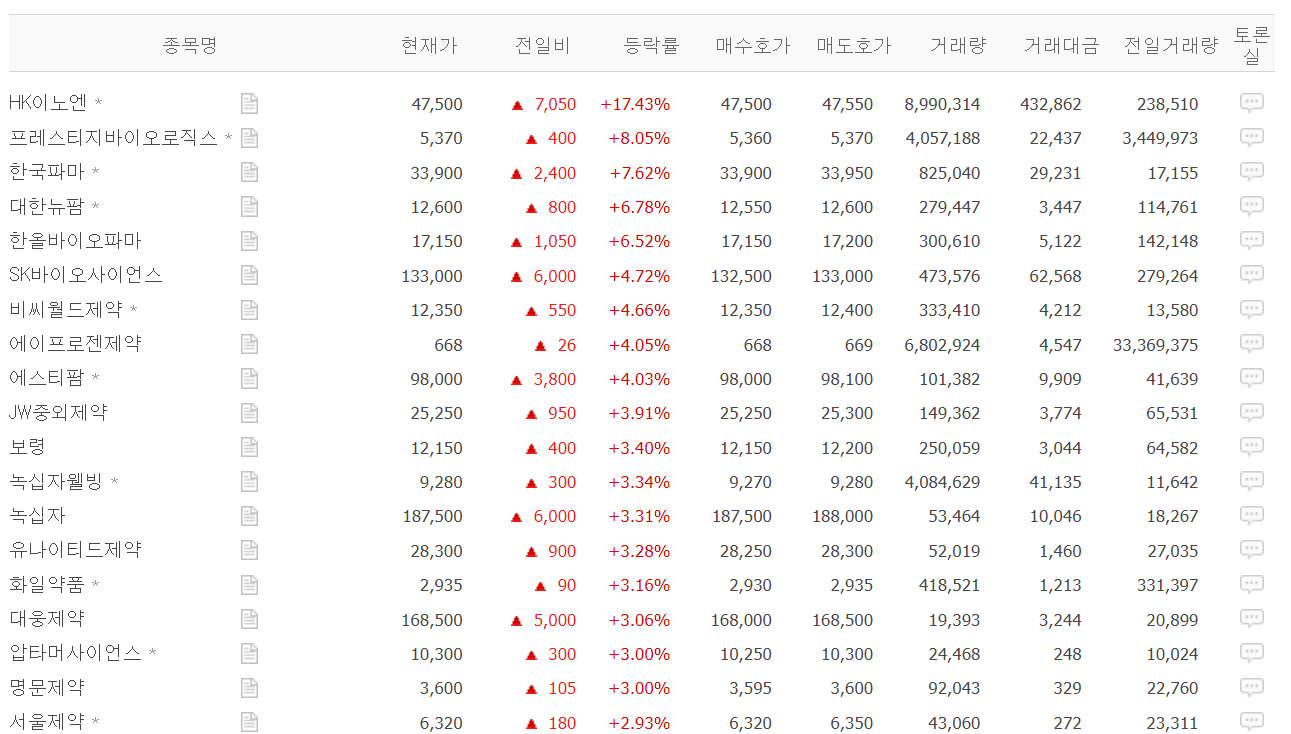Viewport: 1291px width, 734px height.
Task: Click the 187,500 current price of 녹십자
Action: pyautogui.click(x=432, y=517)
